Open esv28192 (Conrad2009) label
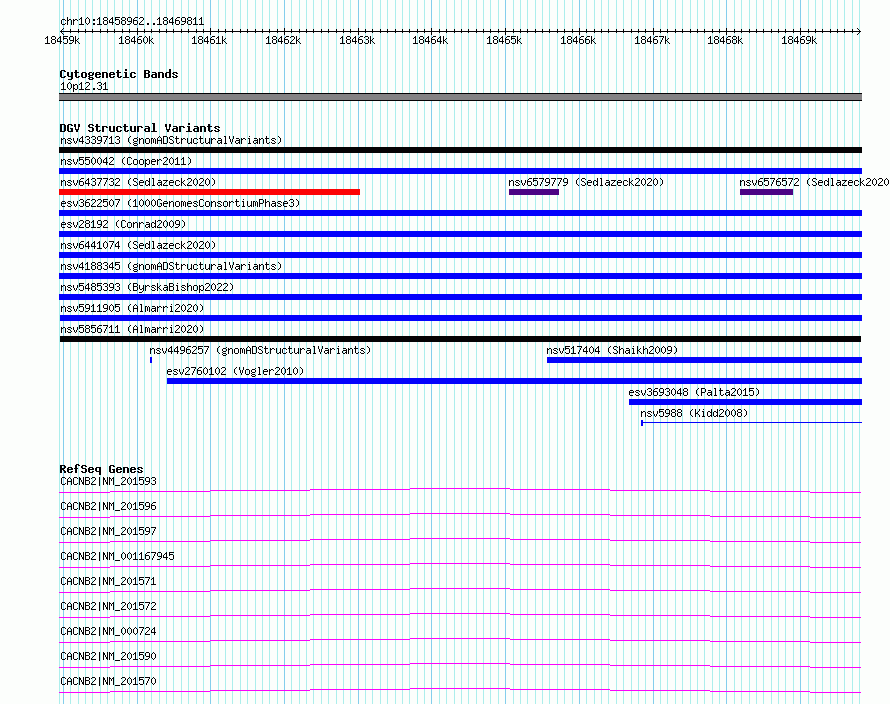Screen dimensions: 890x704 click(123, 224)
